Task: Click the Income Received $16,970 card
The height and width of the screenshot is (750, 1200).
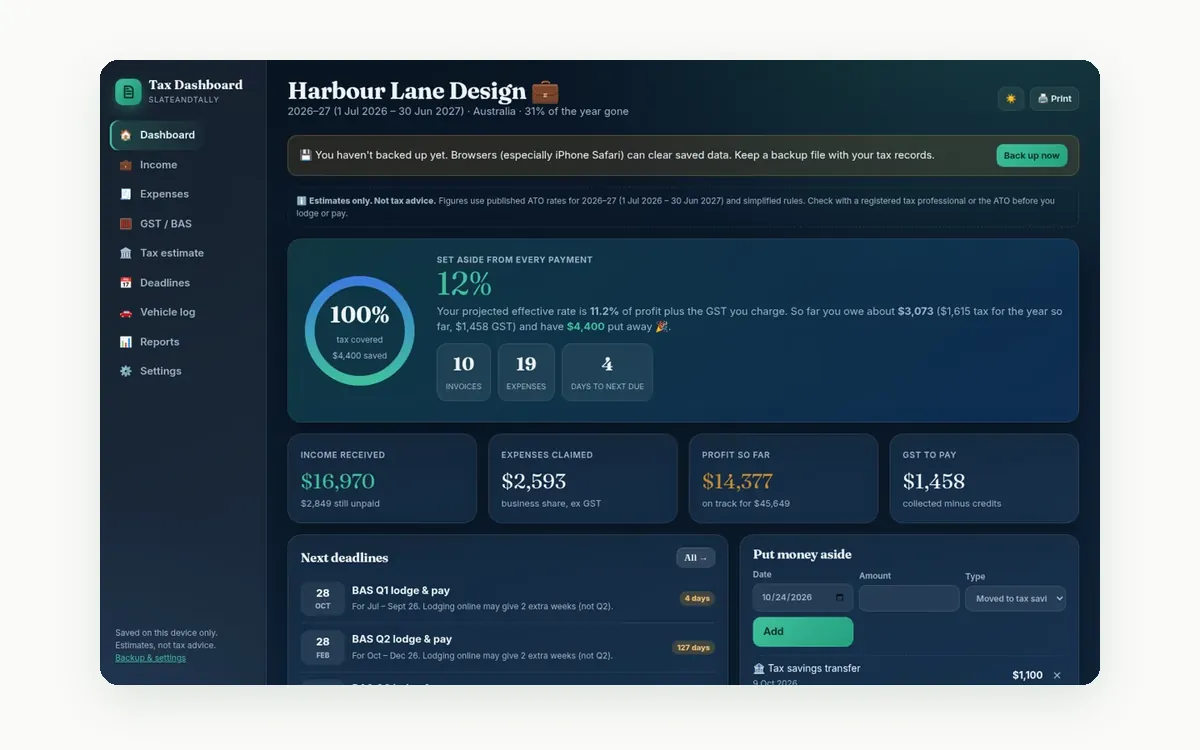Action: [x=382, y=478]
